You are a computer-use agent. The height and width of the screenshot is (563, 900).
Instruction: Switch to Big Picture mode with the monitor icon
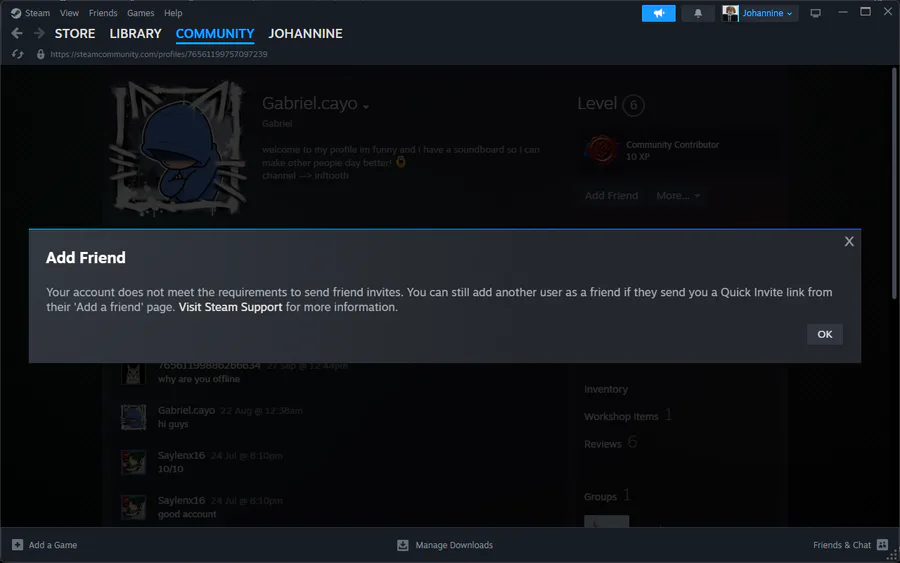pyautogui.click(x=815, y=13)
